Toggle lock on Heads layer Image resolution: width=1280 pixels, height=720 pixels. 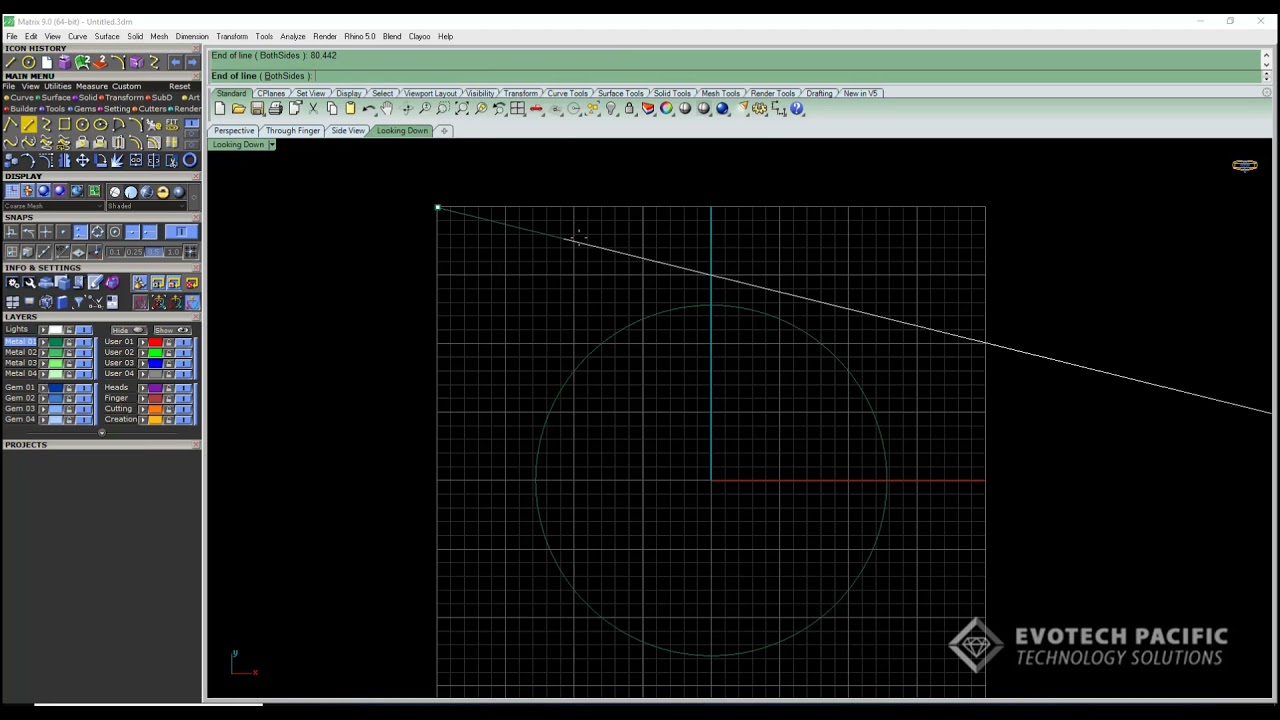169,388
